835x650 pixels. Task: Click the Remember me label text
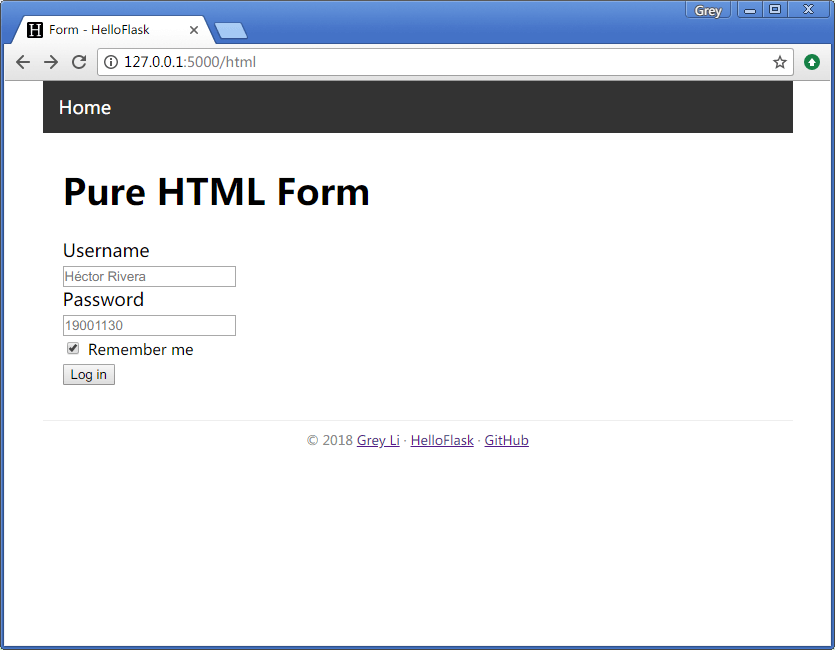[141, 350]
